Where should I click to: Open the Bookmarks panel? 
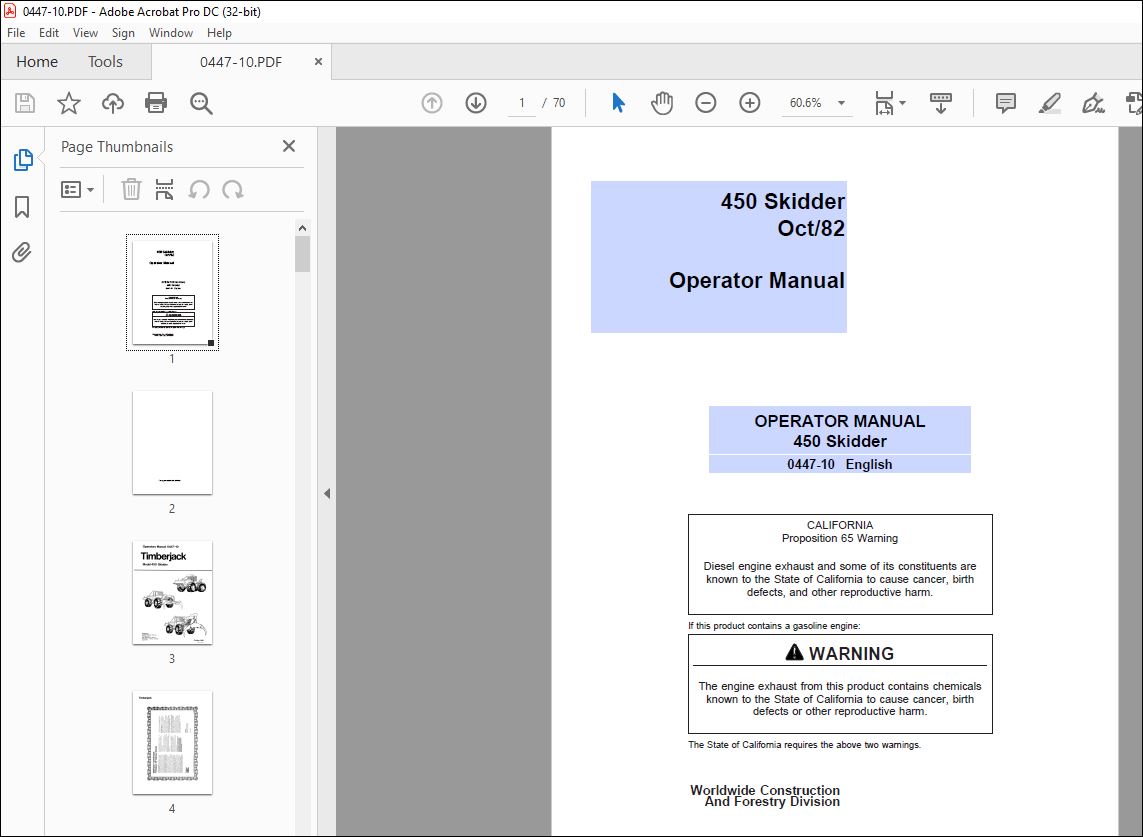[x=22, y=206]
